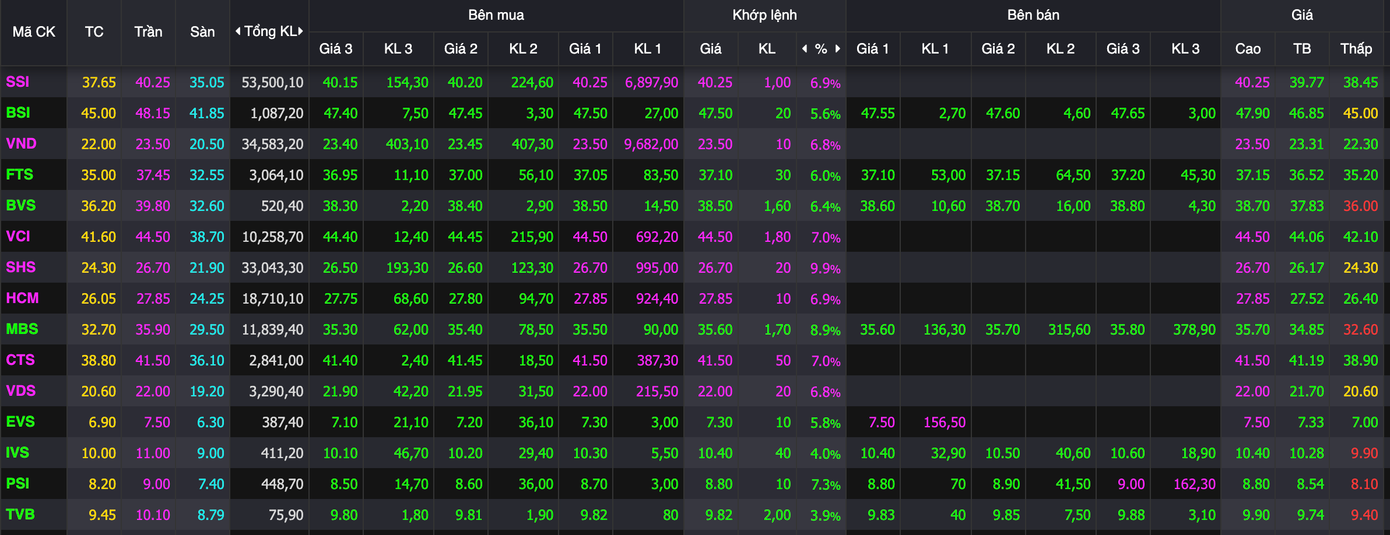Select the HCM ticker in the list
The image size is (1390, 535).
[22, 298]
